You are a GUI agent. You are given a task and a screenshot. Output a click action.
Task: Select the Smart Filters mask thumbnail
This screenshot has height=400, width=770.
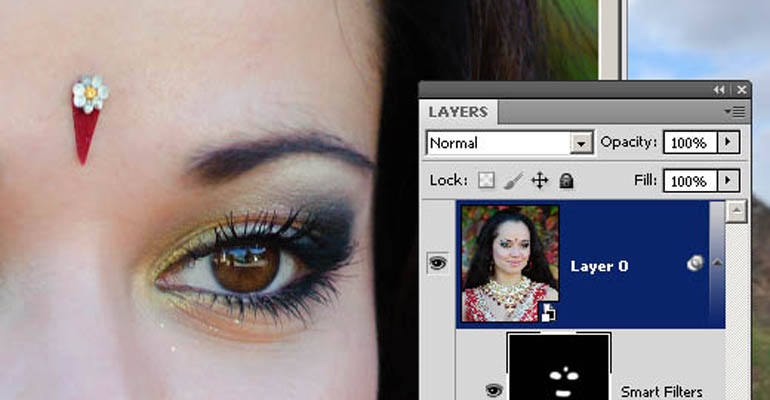coord(559,367)
